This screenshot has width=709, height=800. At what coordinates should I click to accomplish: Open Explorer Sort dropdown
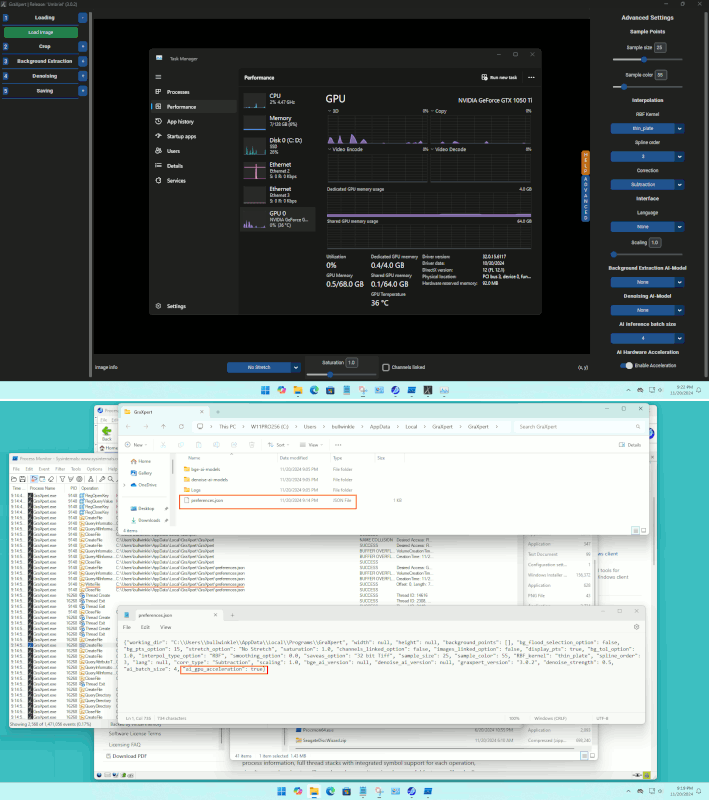(x=278, y=445)
